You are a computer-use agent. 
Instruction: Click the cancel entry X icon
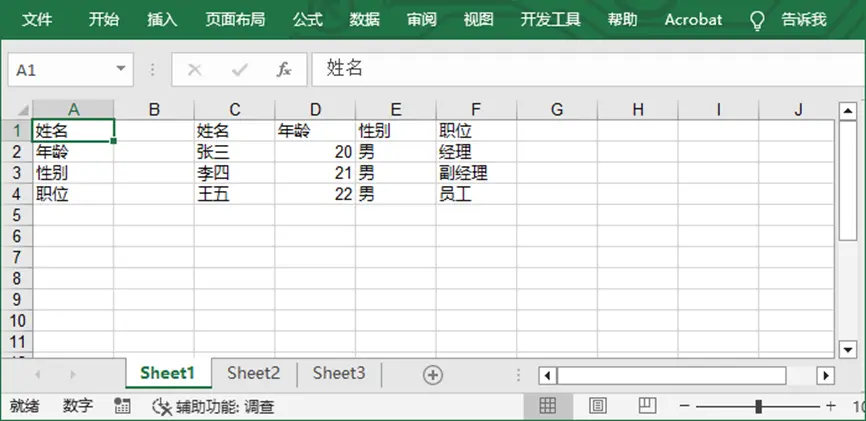195,69
